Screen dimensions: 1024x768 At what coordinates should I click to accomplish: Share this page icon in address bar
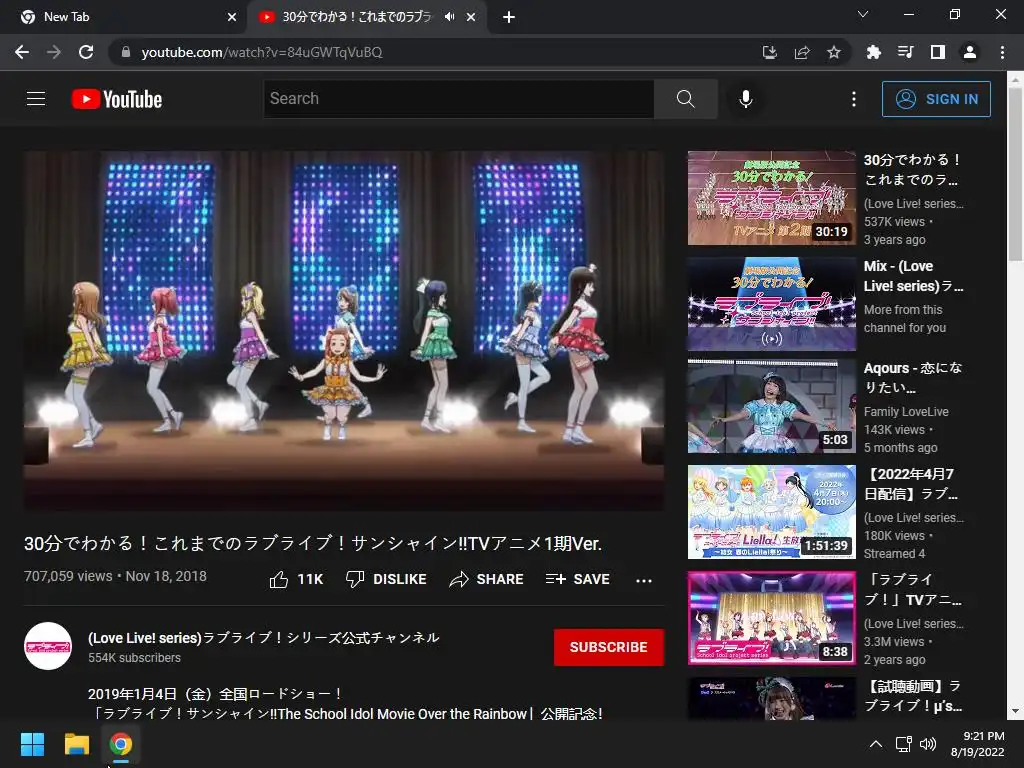pos(802,52)
